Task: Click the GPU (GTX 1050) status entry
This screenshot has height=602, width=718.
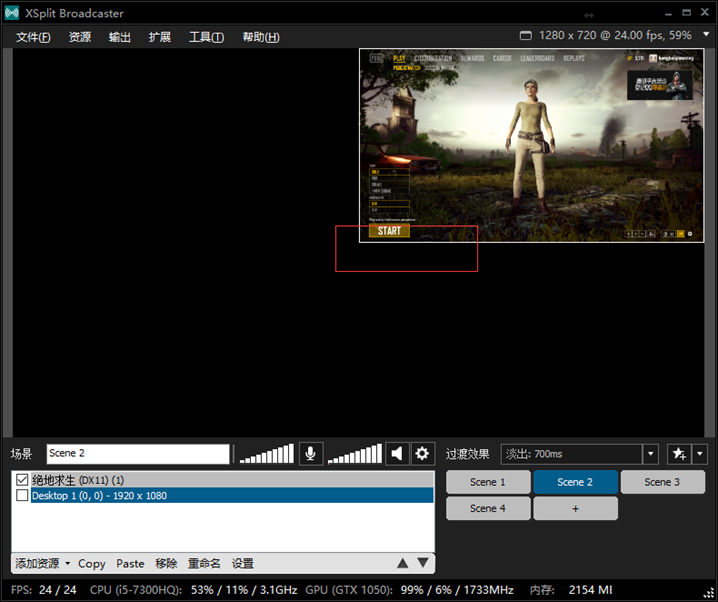Action: pos(409,590)
